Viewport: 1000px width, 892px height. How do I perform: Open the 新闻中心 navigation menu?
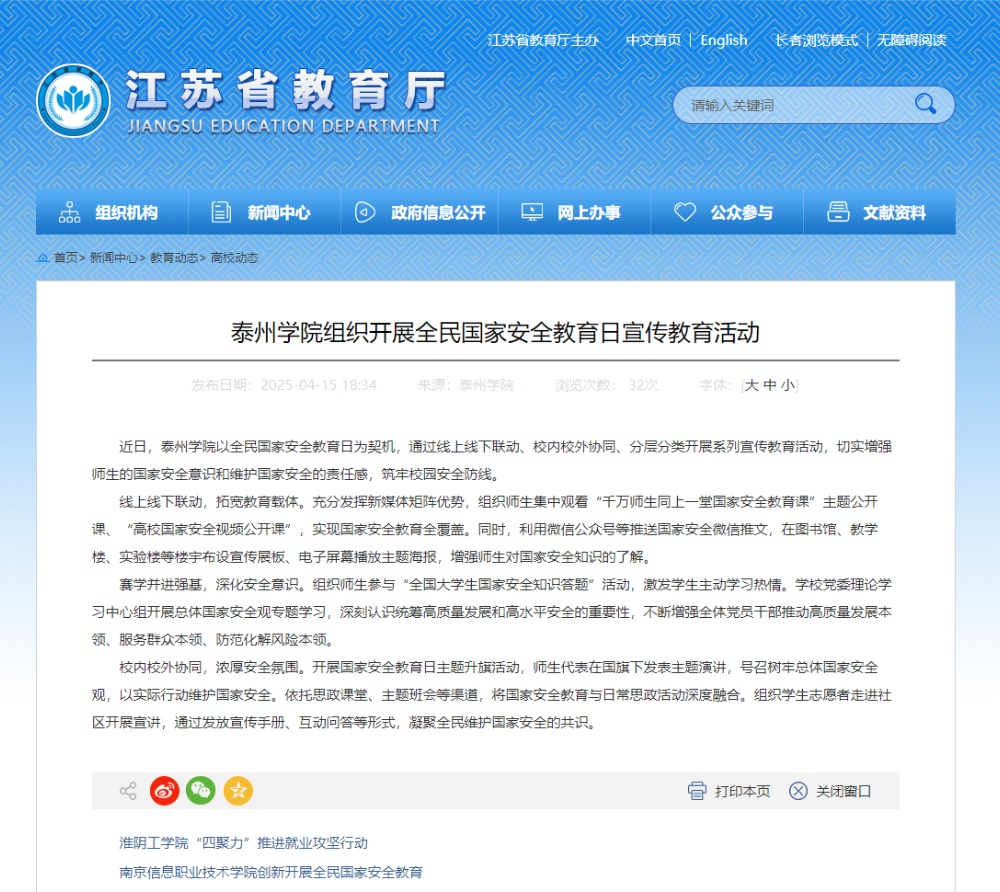coord(264,213)
